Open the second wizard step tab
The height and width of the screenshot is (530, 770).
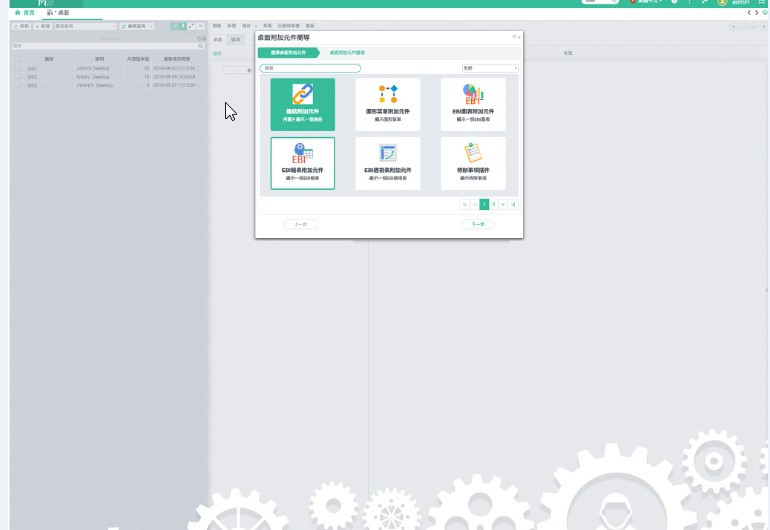[x=347, y=53]
